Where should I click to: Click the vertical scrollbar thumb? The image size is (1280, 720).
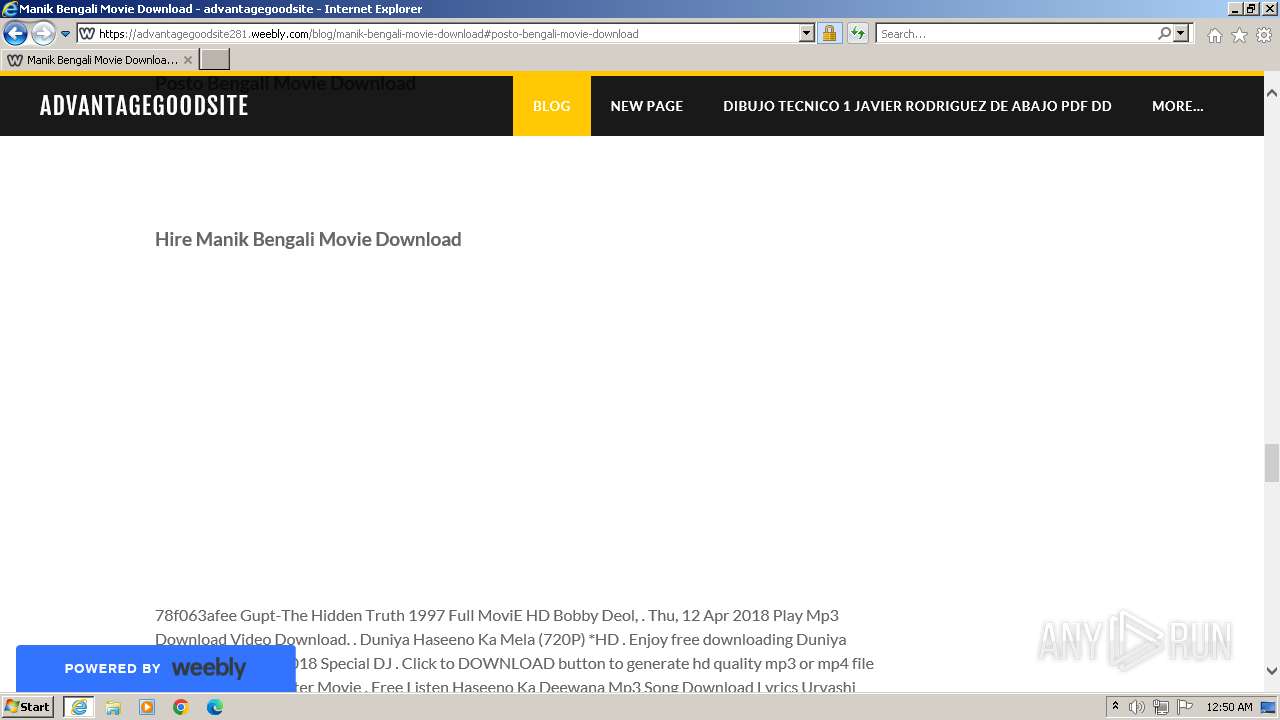1272,463
